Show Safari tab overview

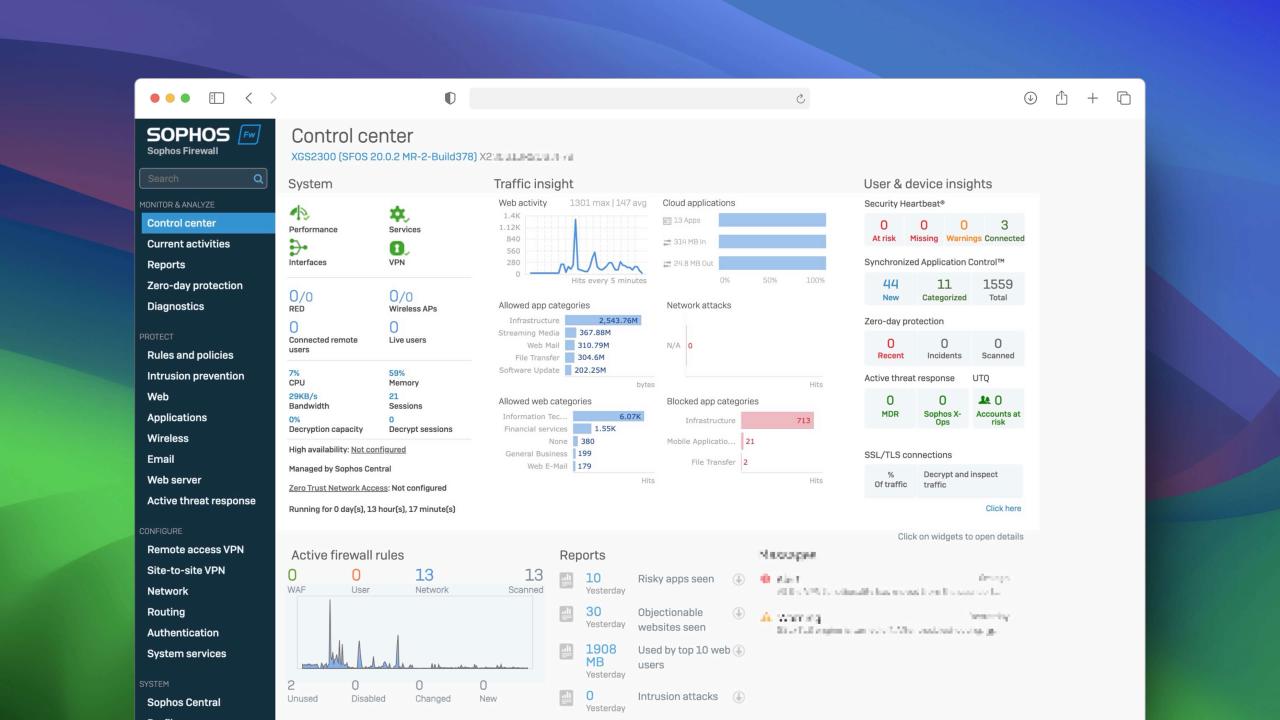(x=1124, y=98)
